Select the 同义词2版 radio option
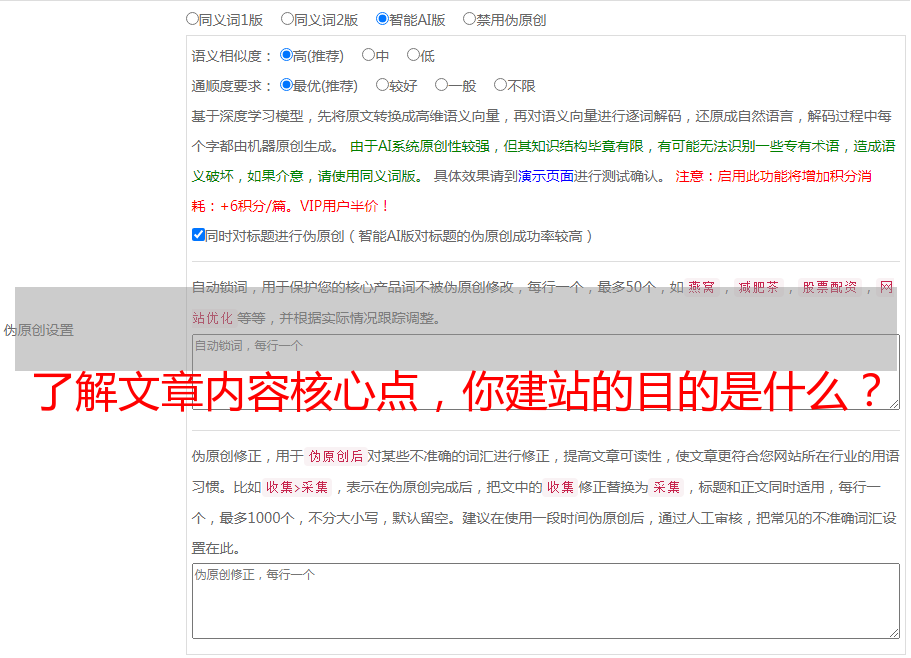This screenshot has height=658, width=911. [287, 19]
